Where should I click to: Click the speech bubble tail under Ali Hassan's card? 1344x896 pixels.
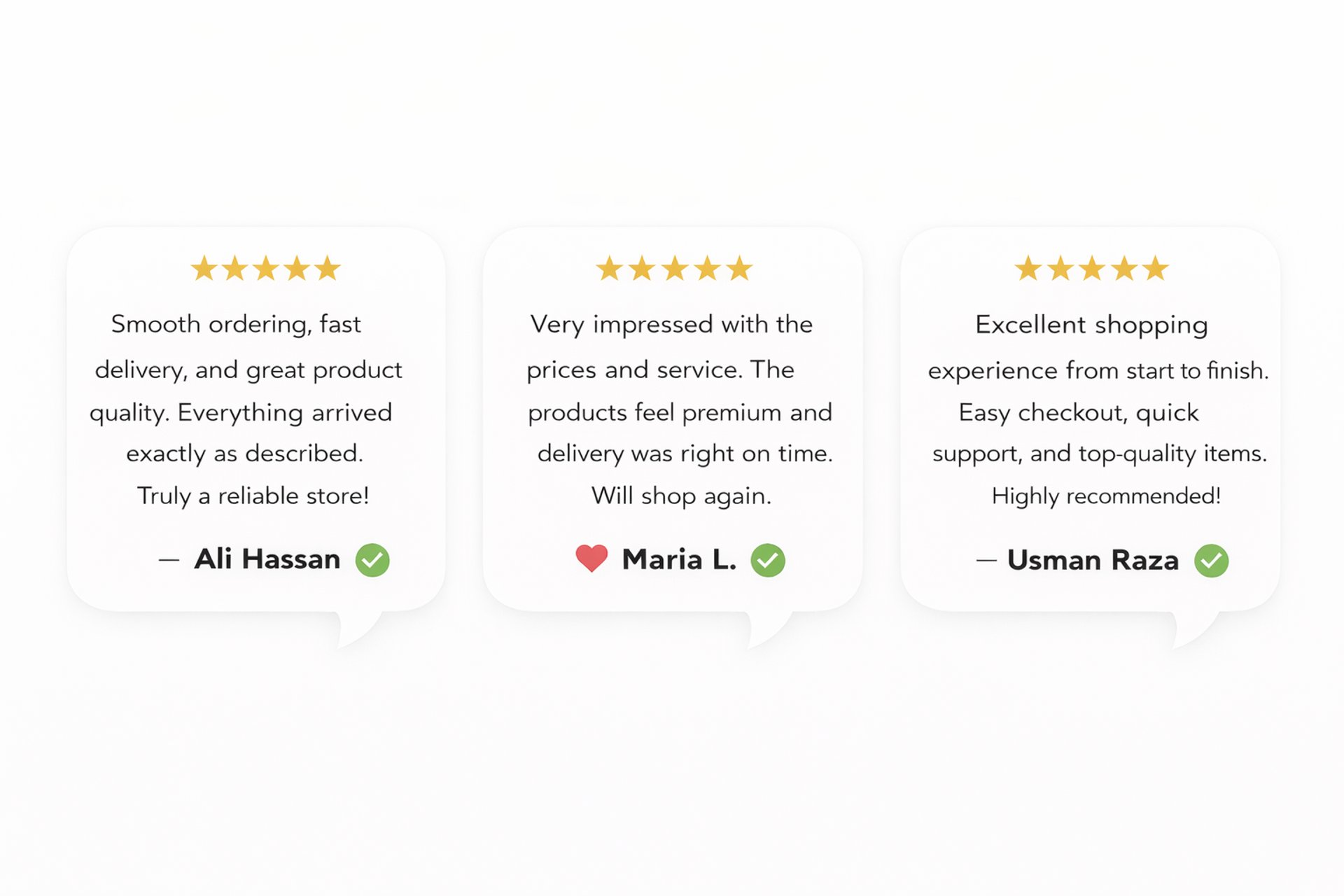click(358, 628)
